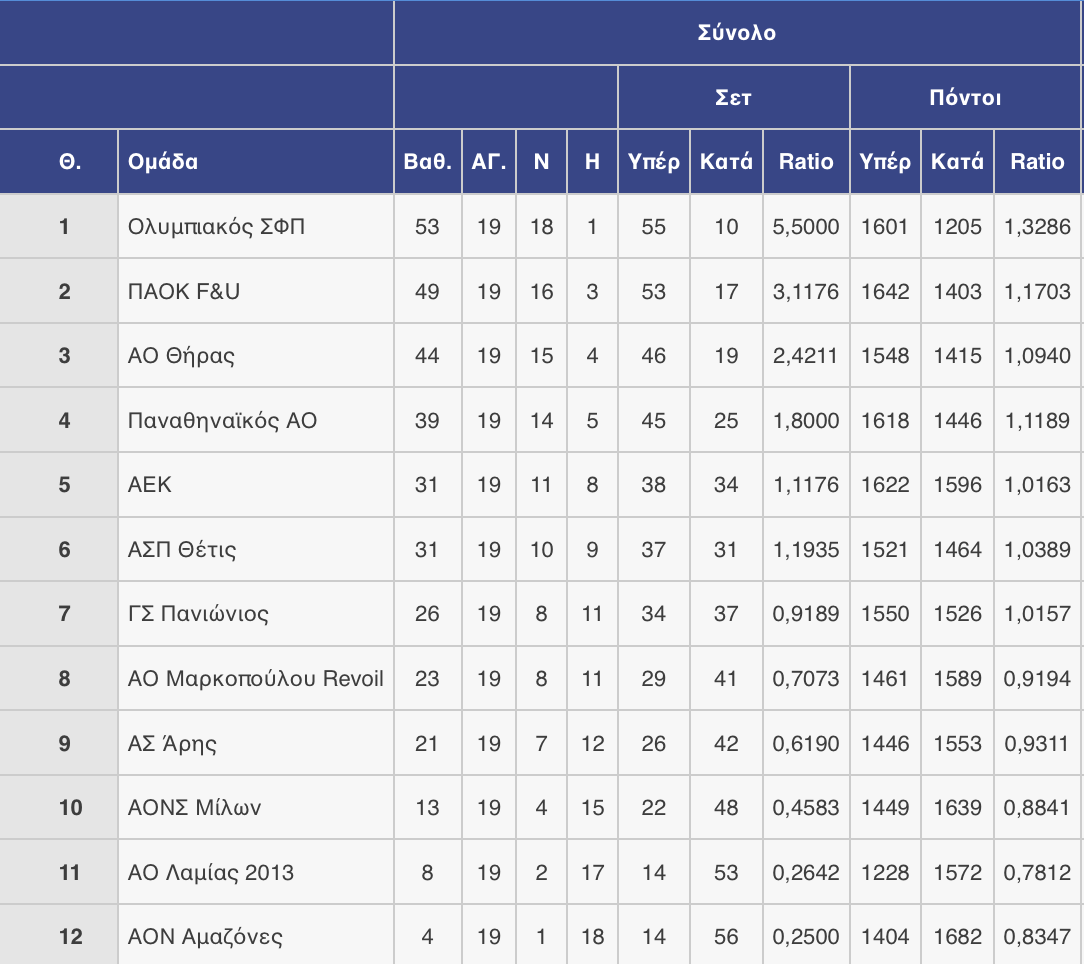The height and width of the screenshot is (964, 1084).
Task: Click points-against value 1526
Action: 957,614
